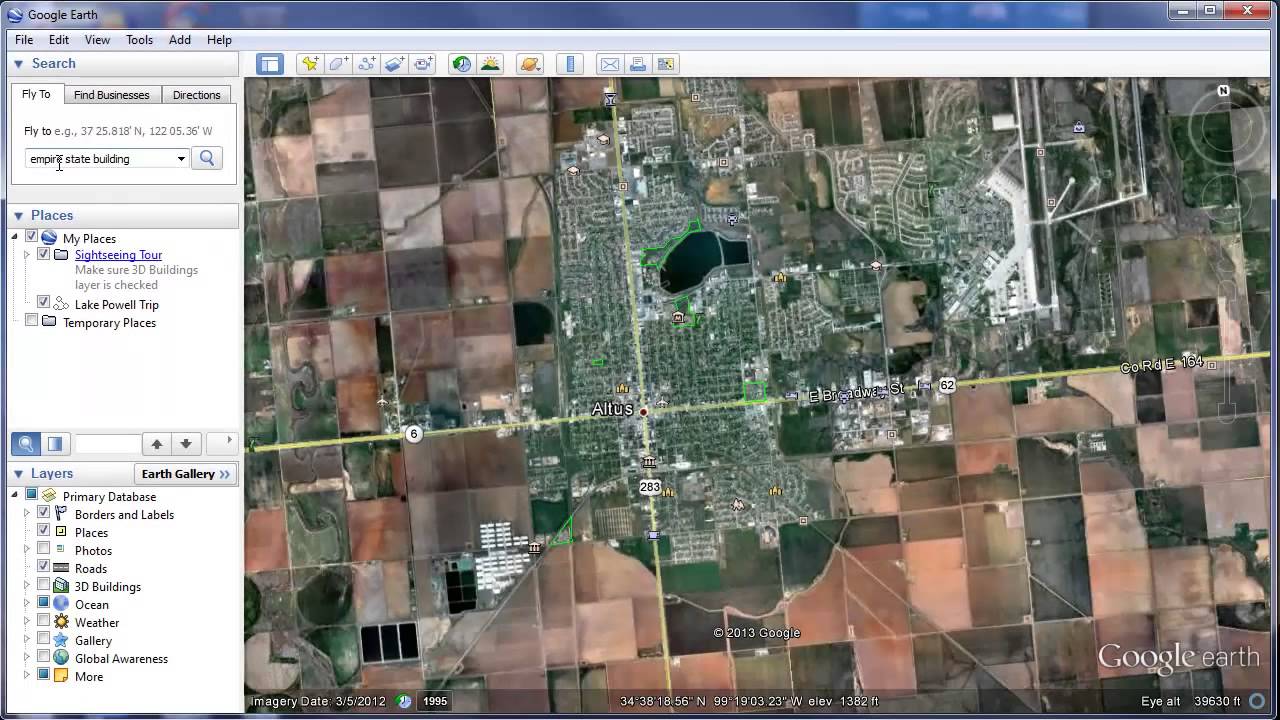This screenshot has width=1280, height=720.
Task: Open the planet switcher icon
Action: click(529, 64)
